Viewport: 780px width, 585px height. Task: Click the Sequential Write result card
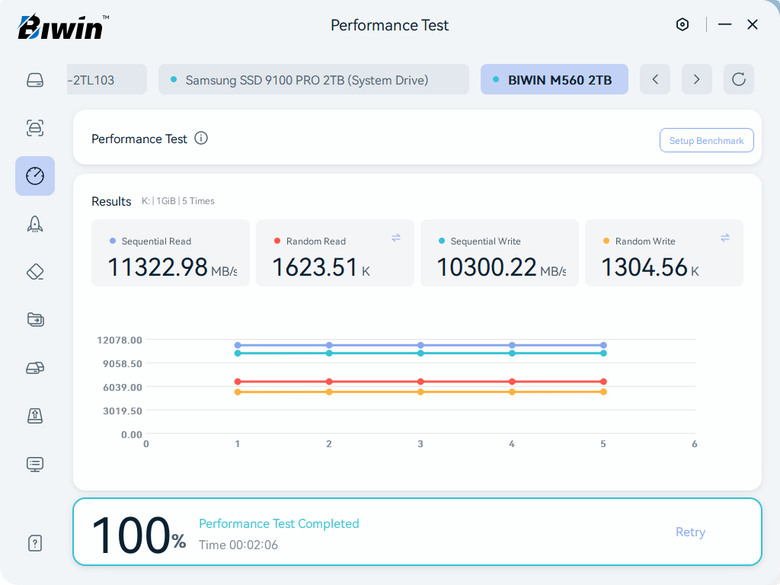[x=499, y=253]
